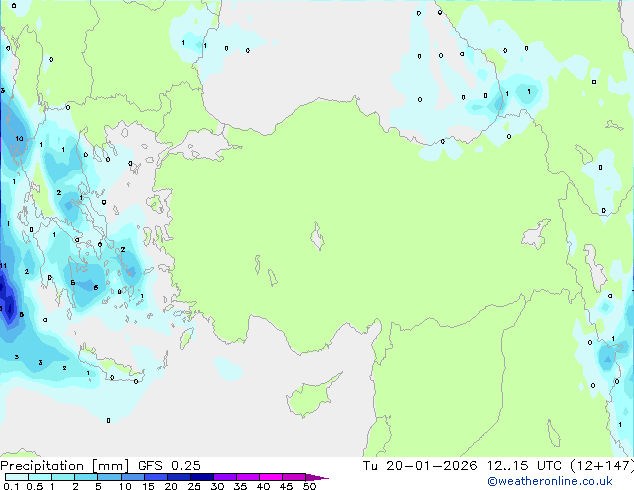
Task: Click the 30–35 mm purple legend box
Action: pyautogui.click(x=224, y=477)
